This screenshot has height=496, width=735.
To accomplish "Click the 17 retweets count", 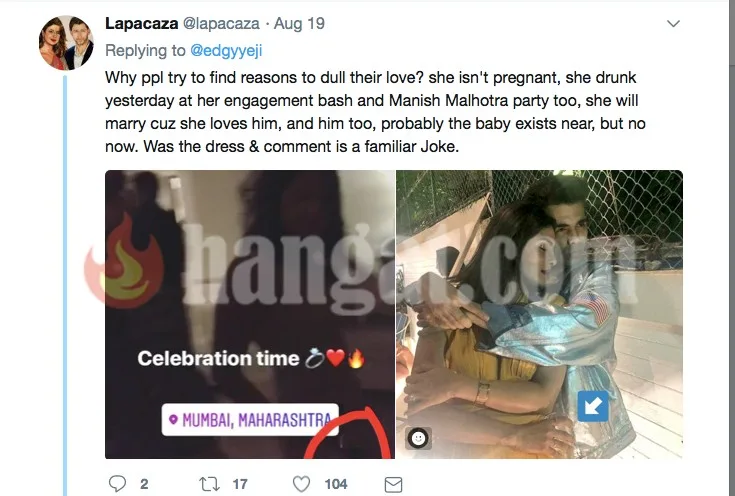I will [241, 483].
